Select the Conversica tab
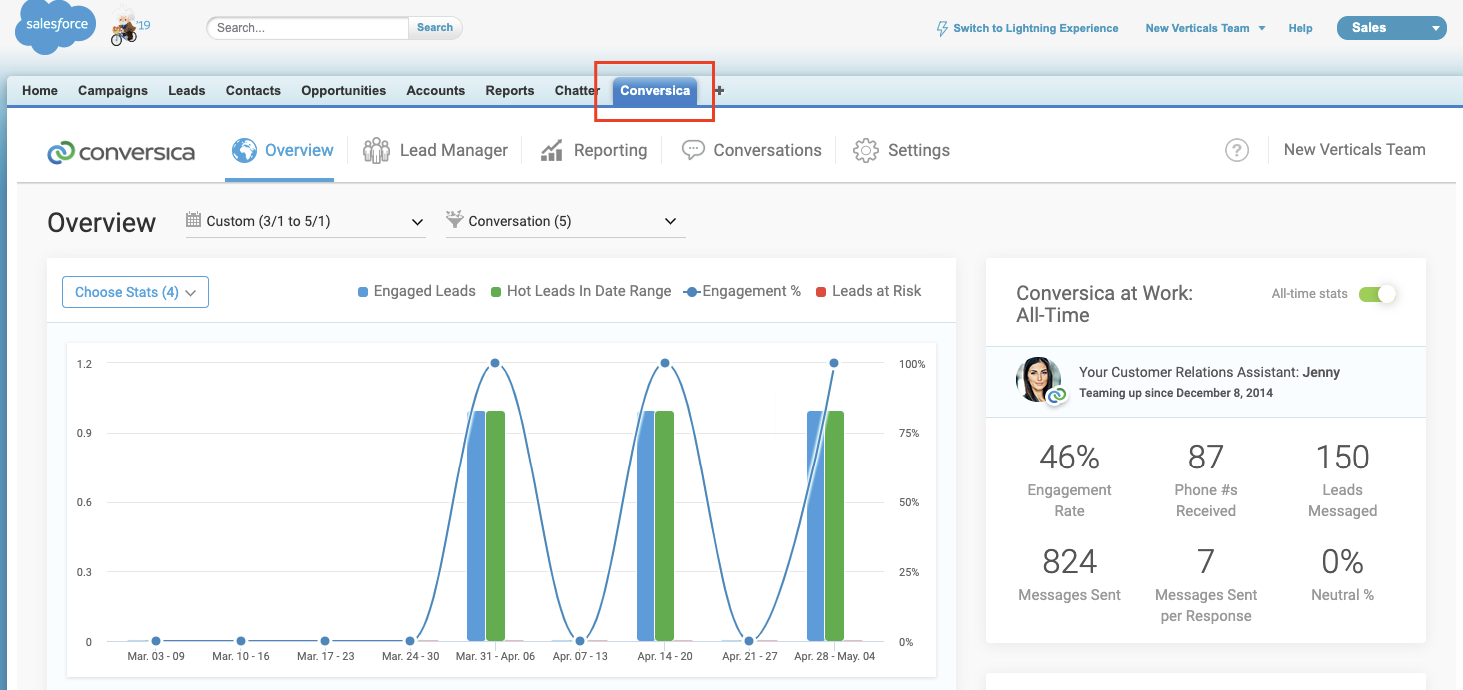 click(x=655, y=90)
